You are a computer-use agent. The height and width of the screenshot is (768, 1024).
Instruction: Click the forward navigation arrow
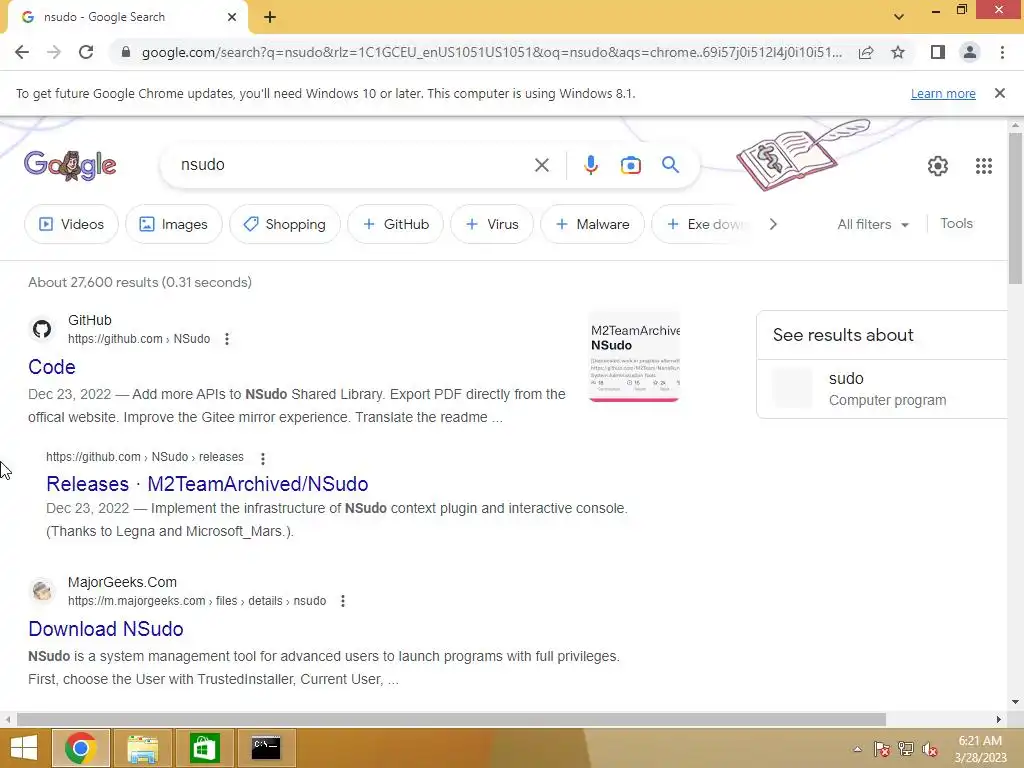tap(54, 52)
